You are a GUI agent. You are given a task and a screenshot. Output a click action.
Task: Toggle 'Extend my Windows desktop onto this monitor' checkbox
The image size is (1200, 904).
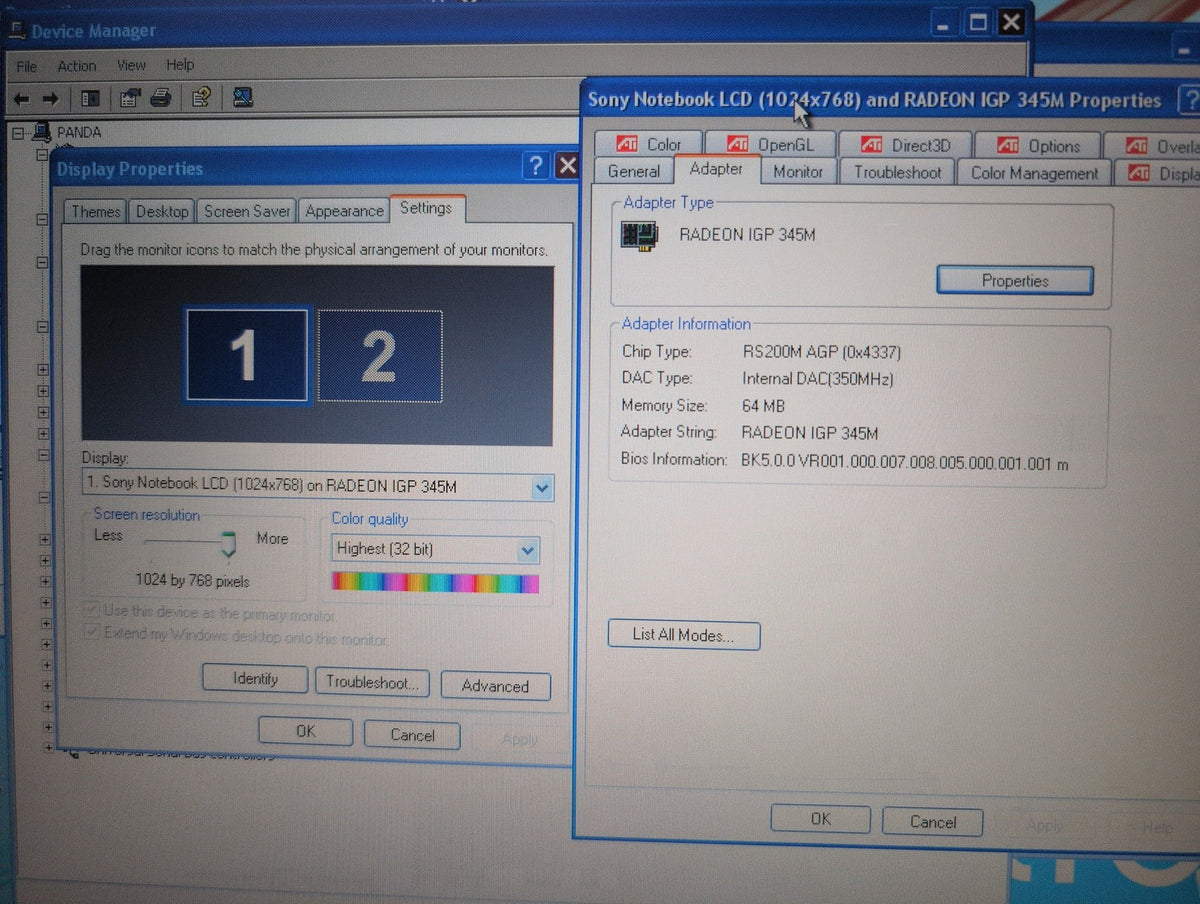92,634
